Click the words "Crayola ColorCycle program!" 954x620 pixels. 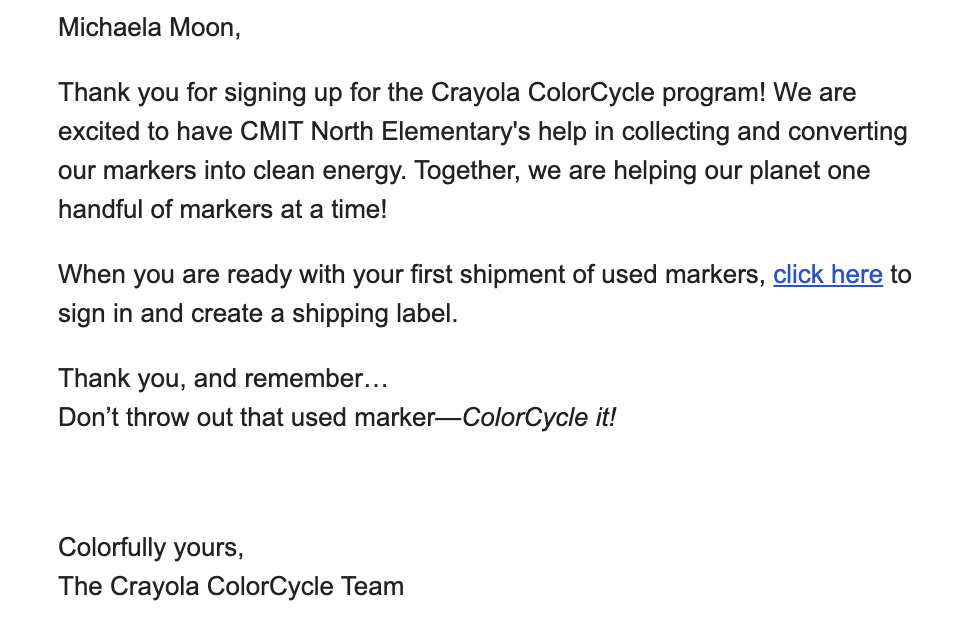599,93
